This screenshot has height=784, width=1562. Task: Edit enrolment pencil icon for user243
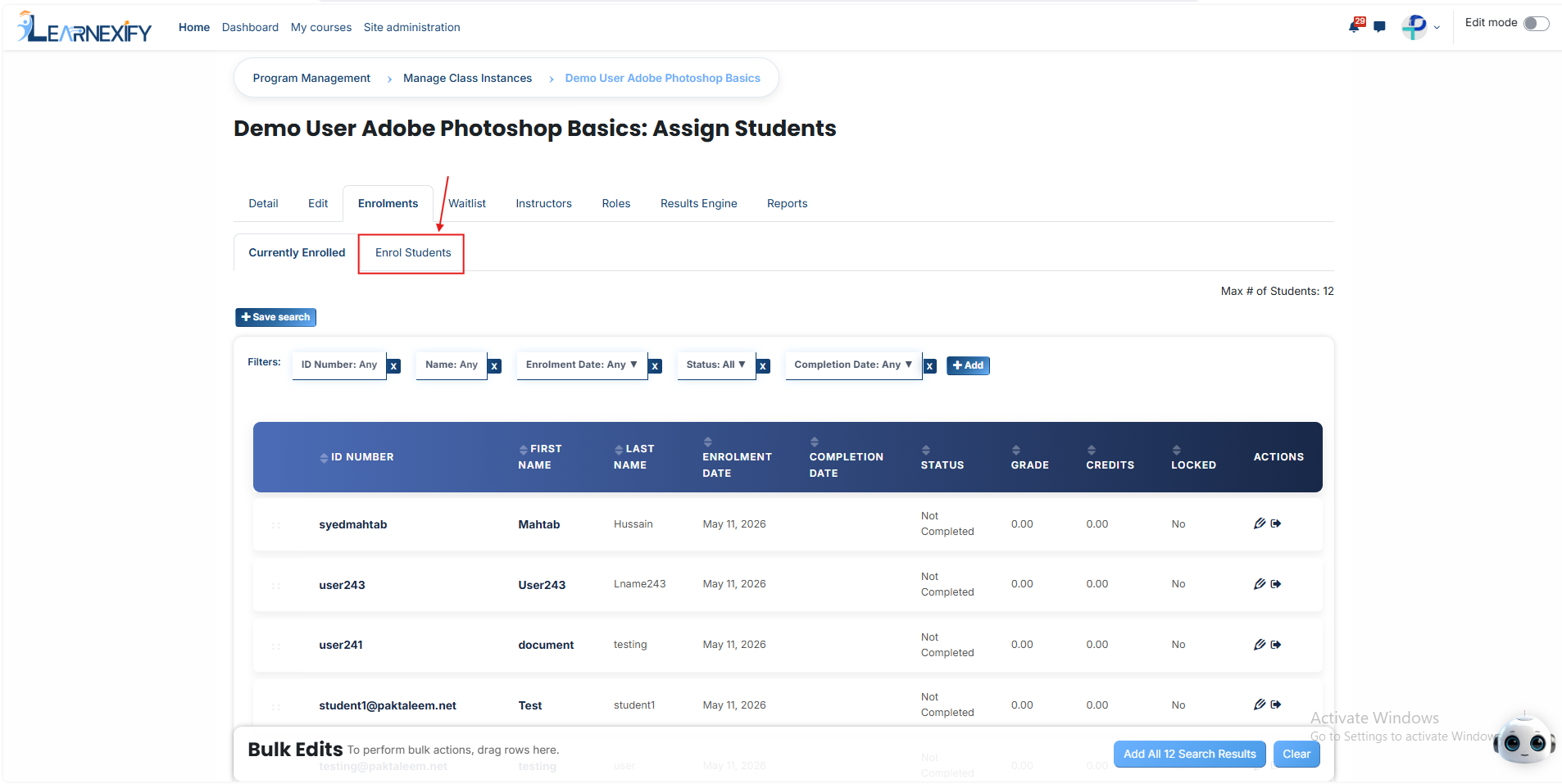[1260, 584]
